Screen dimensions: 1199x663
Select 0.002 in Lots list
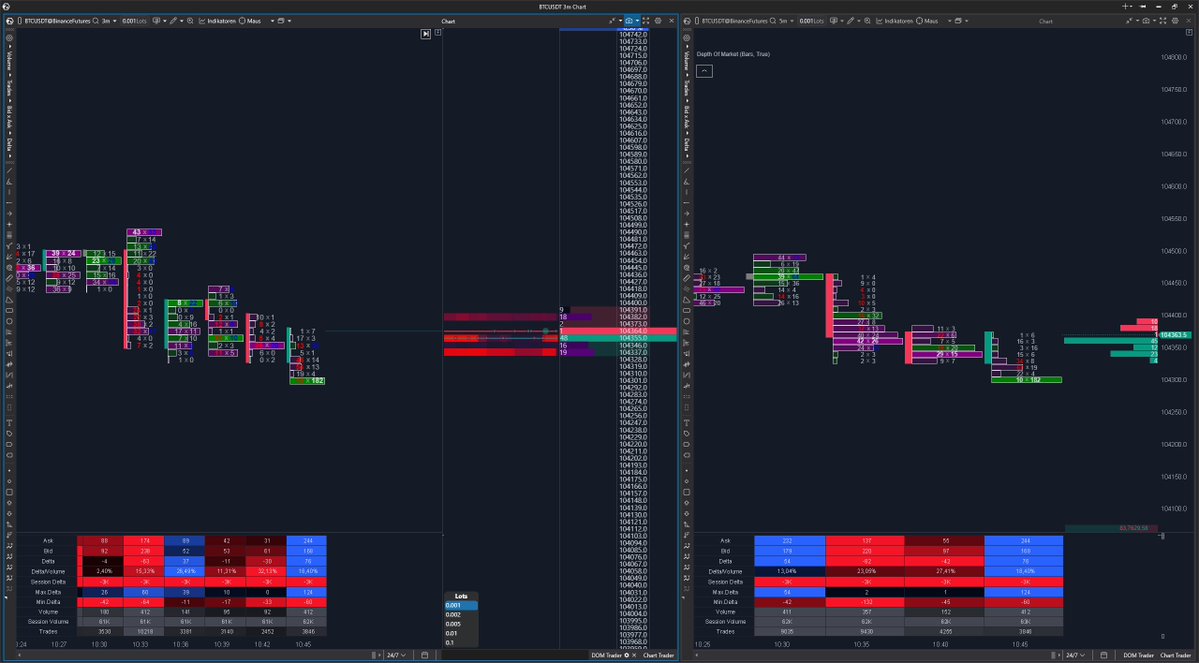tap(461, 615)
